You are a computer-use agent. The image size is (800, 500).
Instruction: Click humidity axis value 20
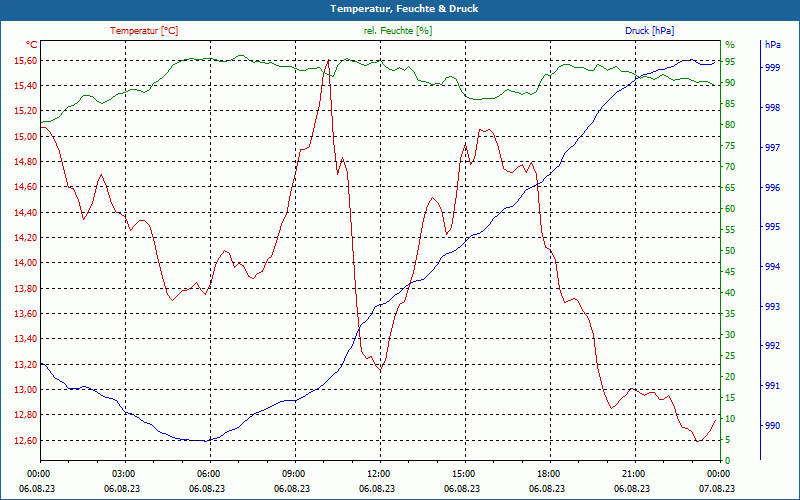pyautogui.click(x=730, y=377)
